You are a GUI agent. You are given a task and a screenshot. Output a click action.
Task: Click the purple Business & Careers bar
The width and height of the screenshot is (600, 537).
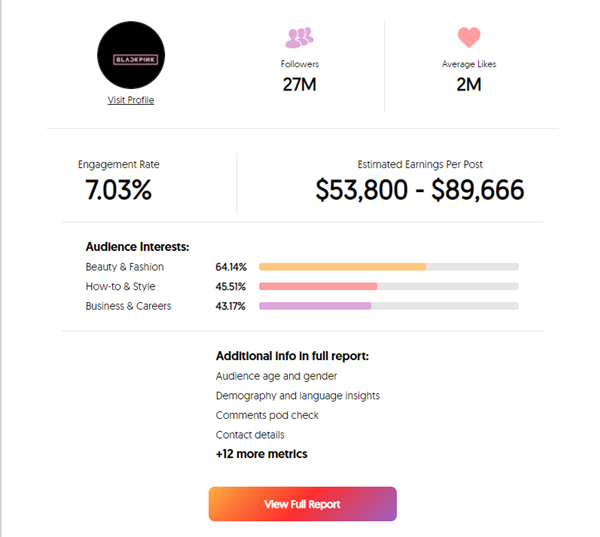click(315, 306)
